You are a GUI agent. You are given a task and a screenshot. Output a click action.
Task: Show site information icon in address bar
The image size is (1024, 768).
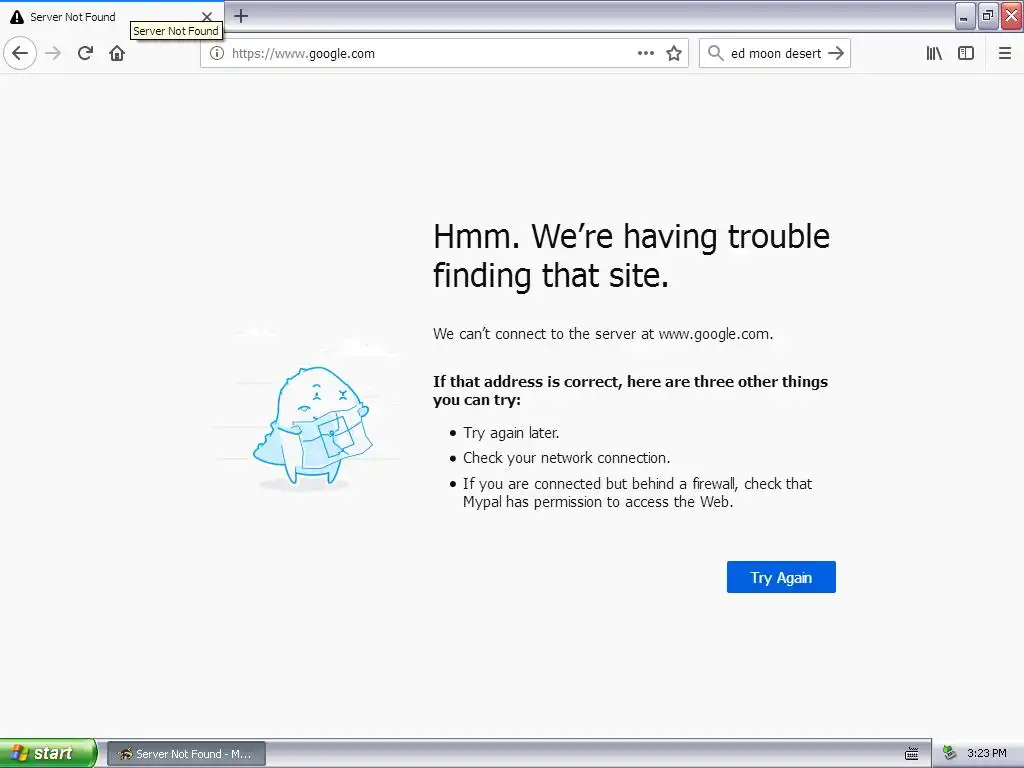pyautogui.click(x=216, y=54)
